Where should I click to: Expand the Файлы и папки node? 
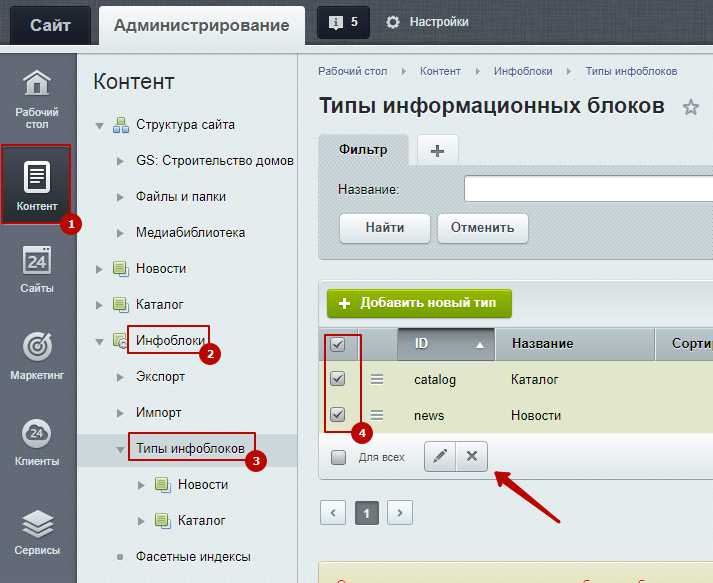pos(120,197)
